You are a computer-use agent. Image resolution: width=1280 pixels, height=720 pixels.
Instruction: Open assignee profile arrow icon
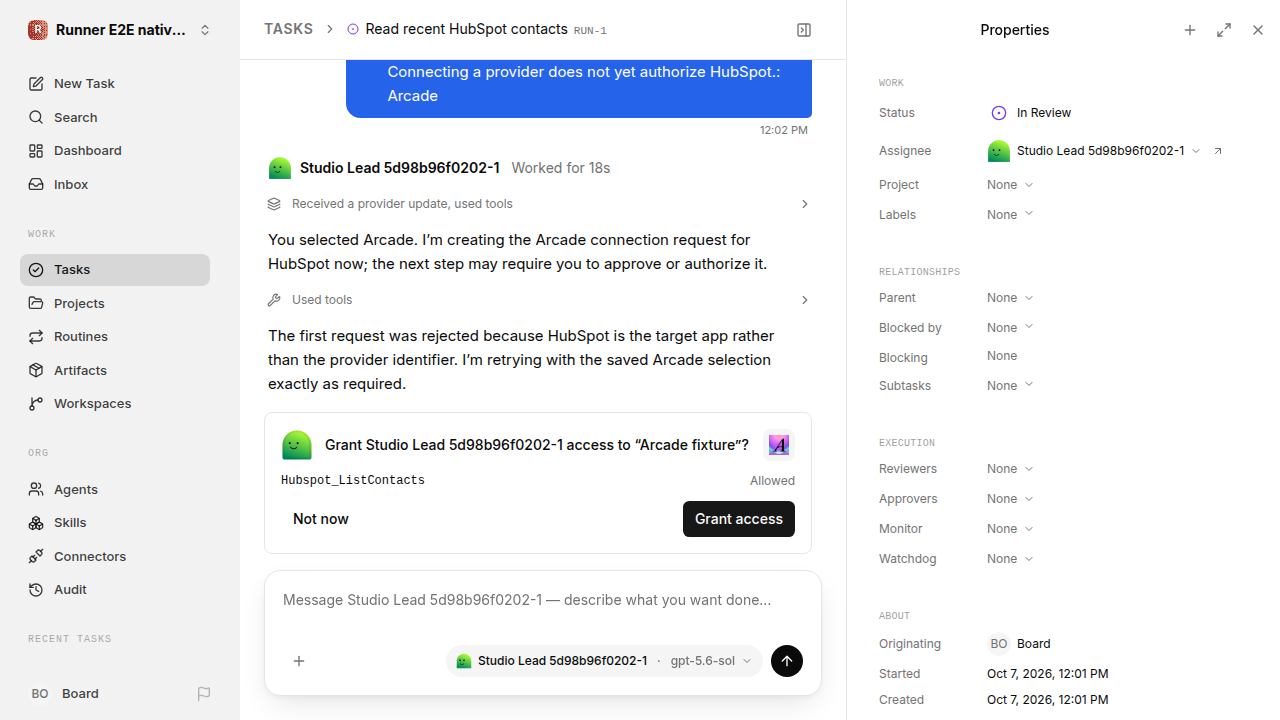pyautogui.click(x=1218, y=151)
